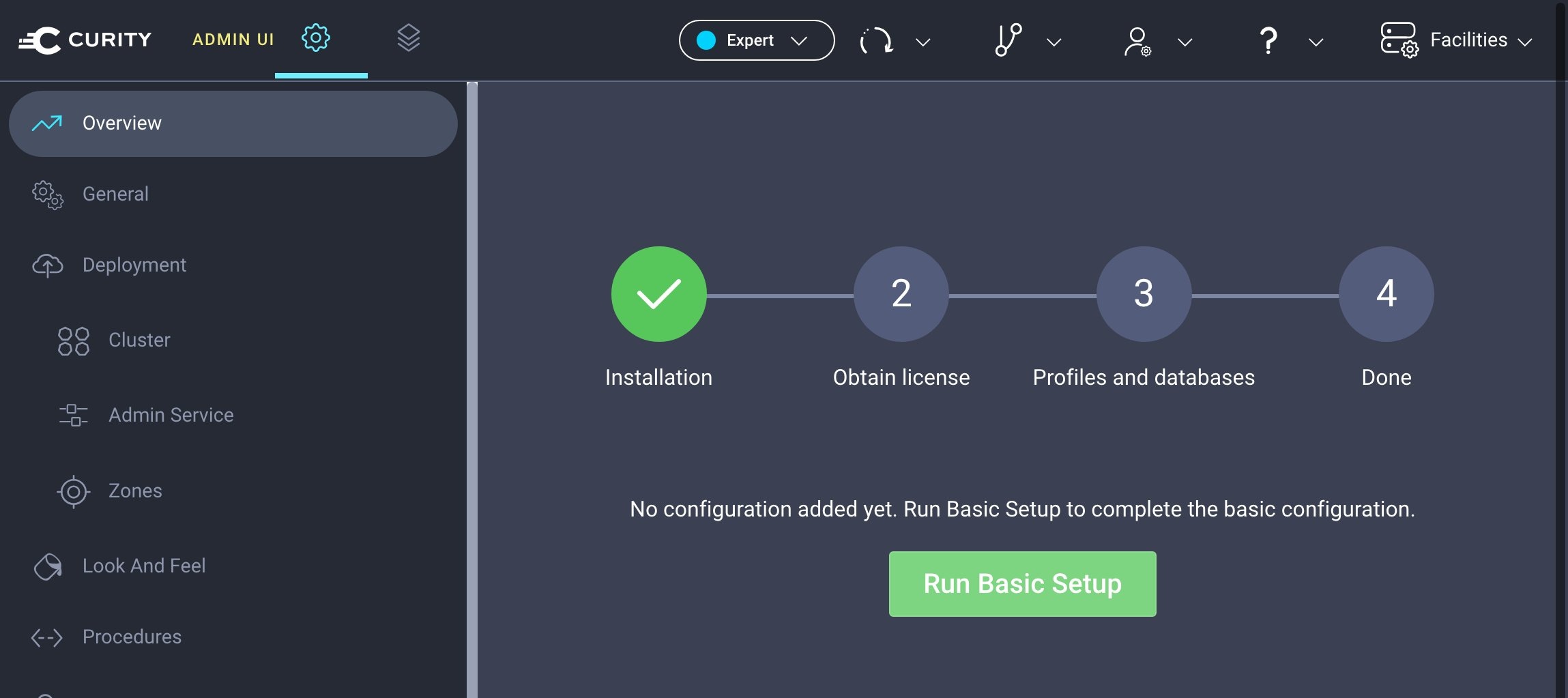Image resolution: width=1568 pixels, height=698 pixels.
Task: Click step 2 Obtain license circle
Action: (x=901, y=294)
